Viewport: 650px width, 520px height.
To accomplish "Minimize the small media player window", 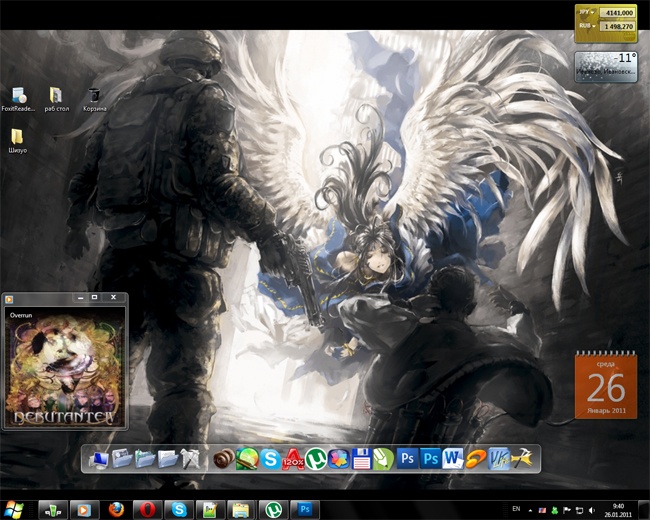I will pos(80,297).
